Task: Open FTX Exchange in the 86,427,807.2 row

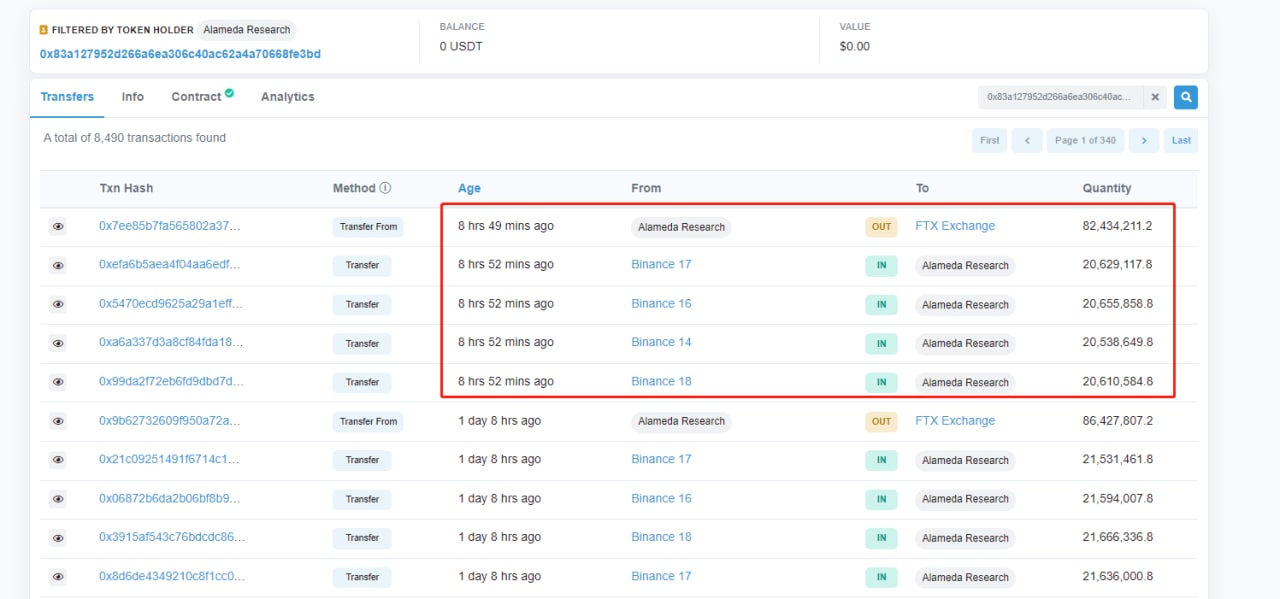Action: (x=955, y=421)
